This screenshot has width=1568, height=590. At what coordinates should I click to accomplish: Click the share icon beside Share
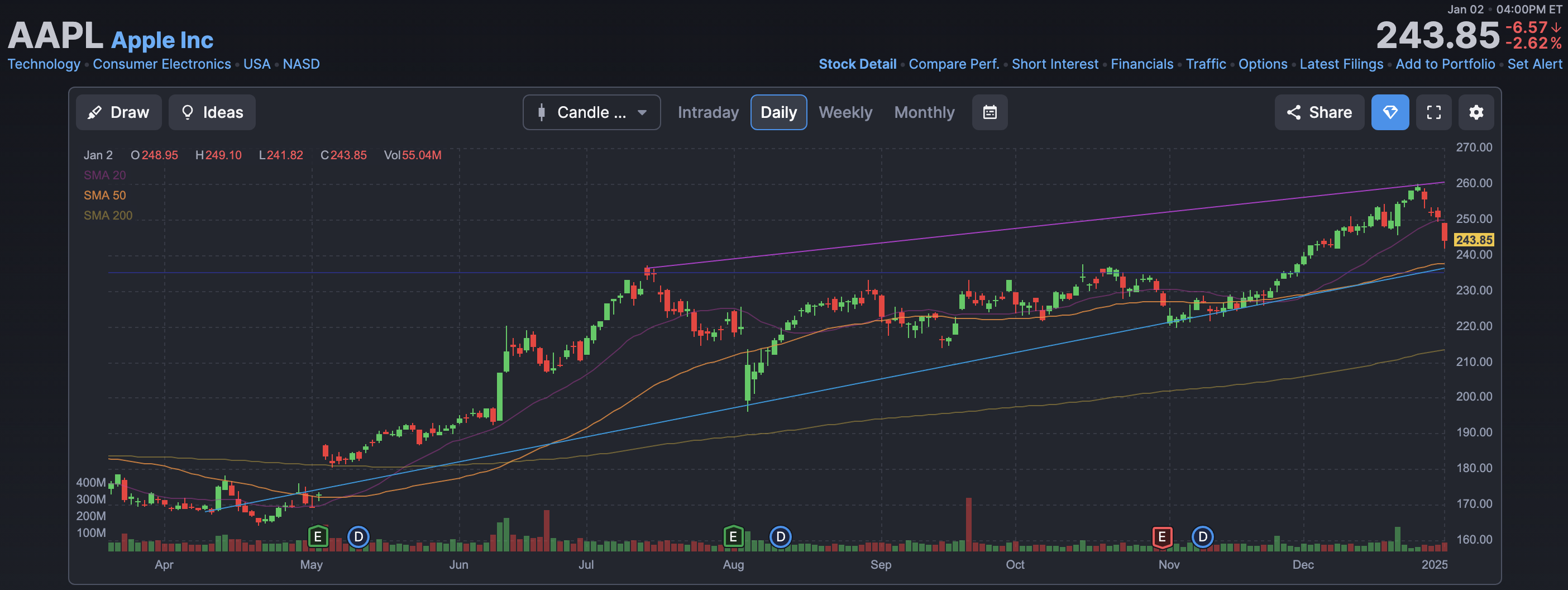1293,112
